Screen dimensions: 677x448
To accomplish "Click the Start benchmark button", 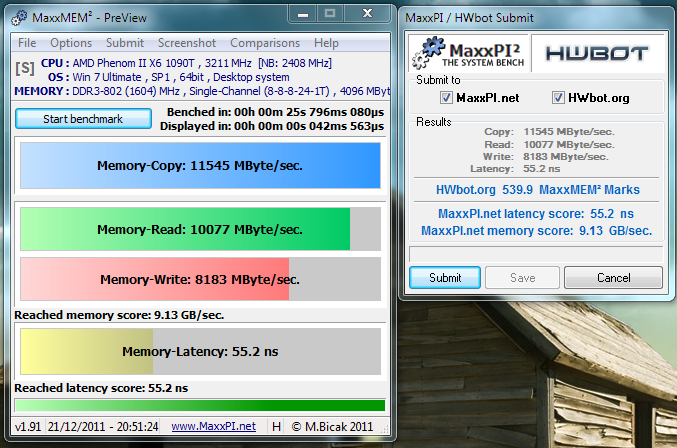I will point(83,119).
